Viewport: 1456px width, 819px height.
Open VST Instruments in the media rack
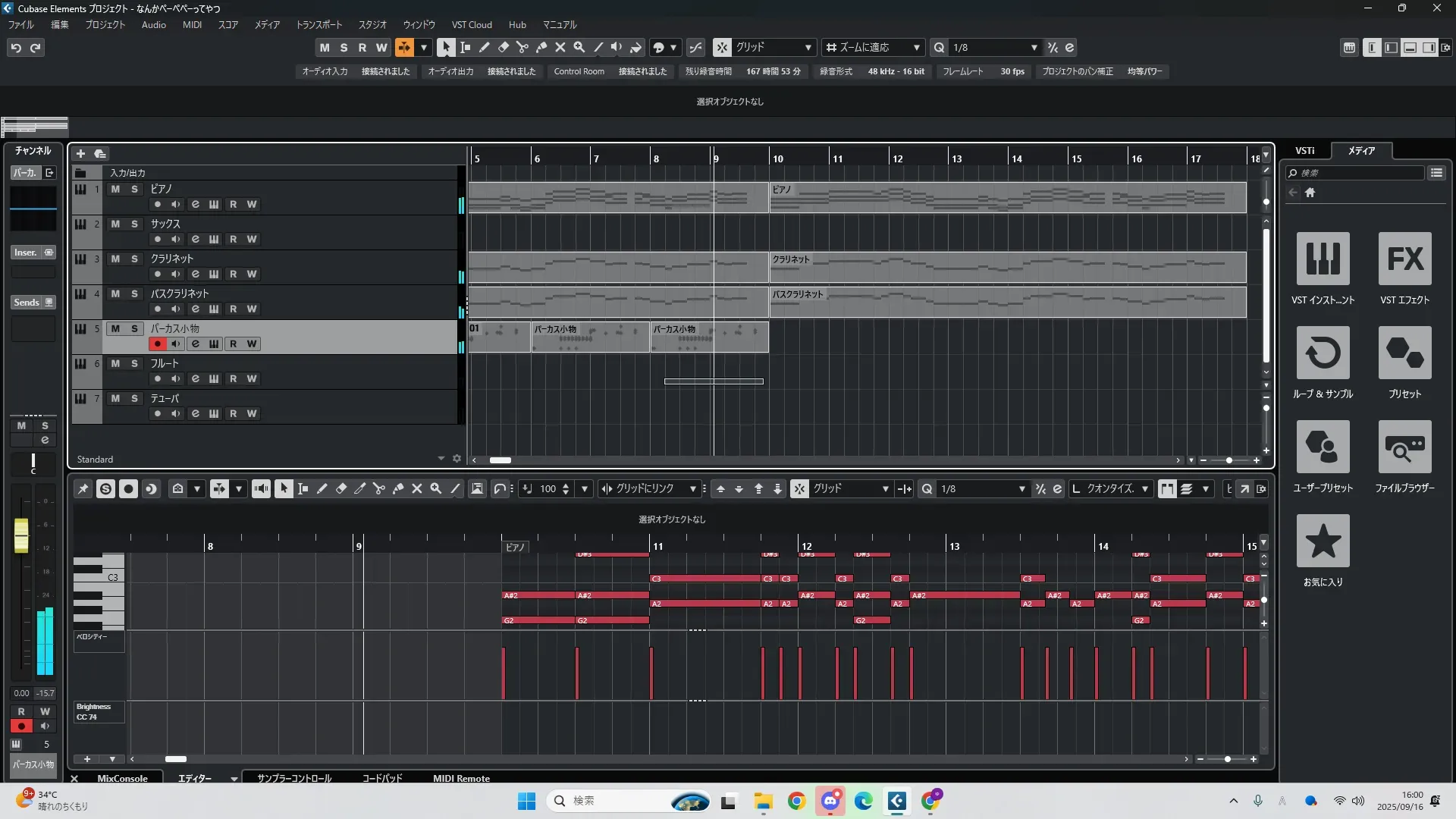coord(1323,259)
